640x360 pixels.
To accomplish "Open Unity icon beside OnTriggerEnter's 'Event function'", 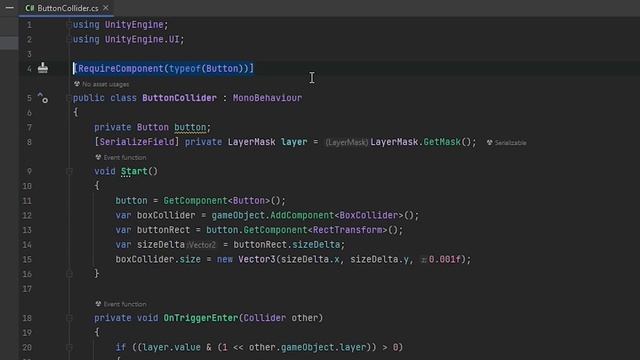I will click(98, 304).
